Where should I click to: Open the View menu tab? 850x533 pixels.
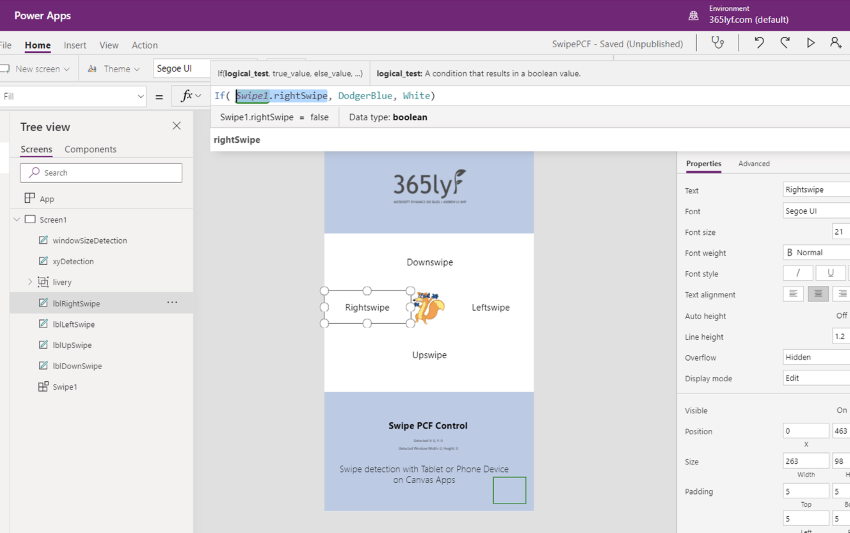108,45
